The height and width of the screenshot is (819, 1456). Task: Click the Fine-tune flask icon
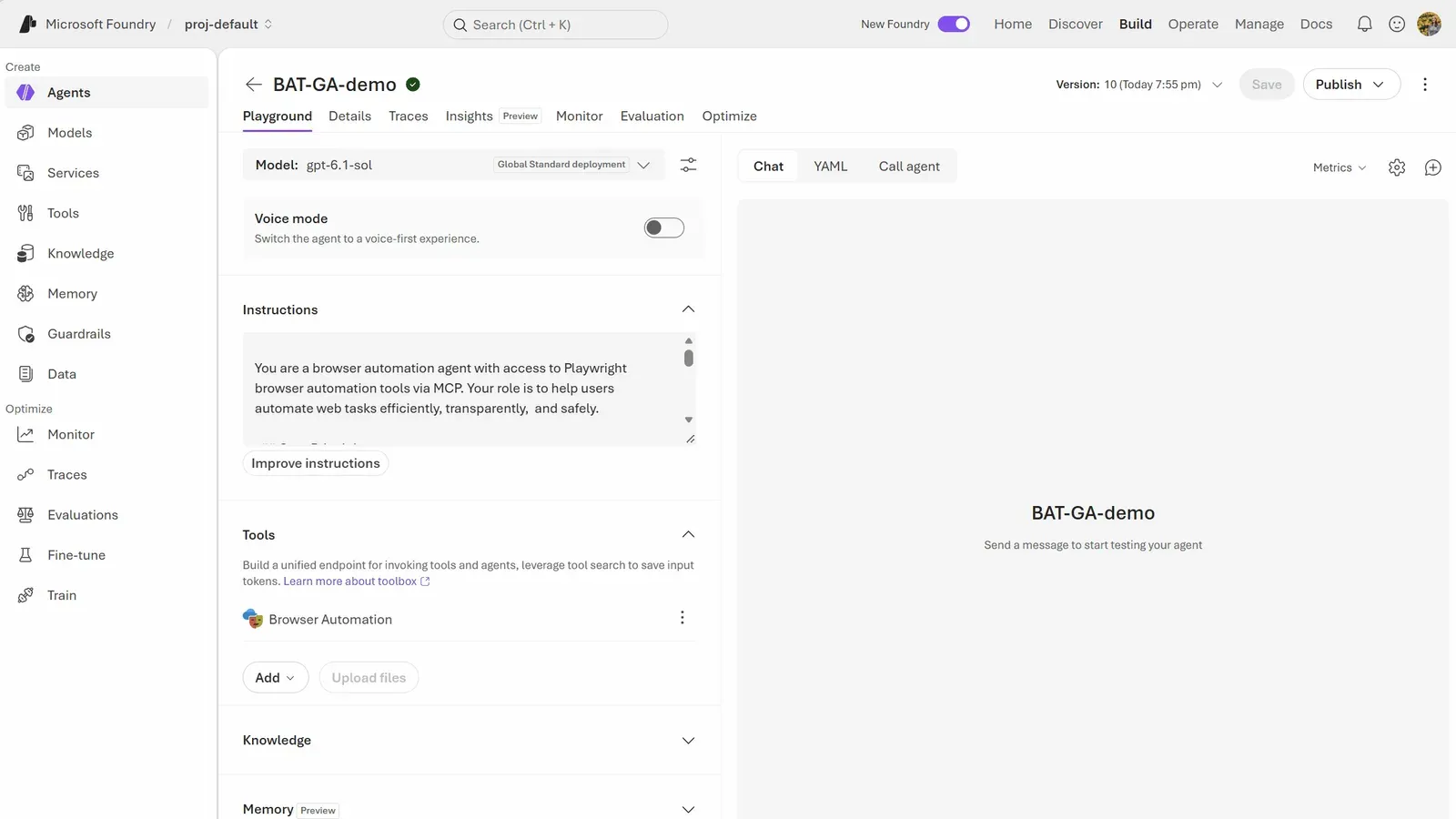click(25, 555)
